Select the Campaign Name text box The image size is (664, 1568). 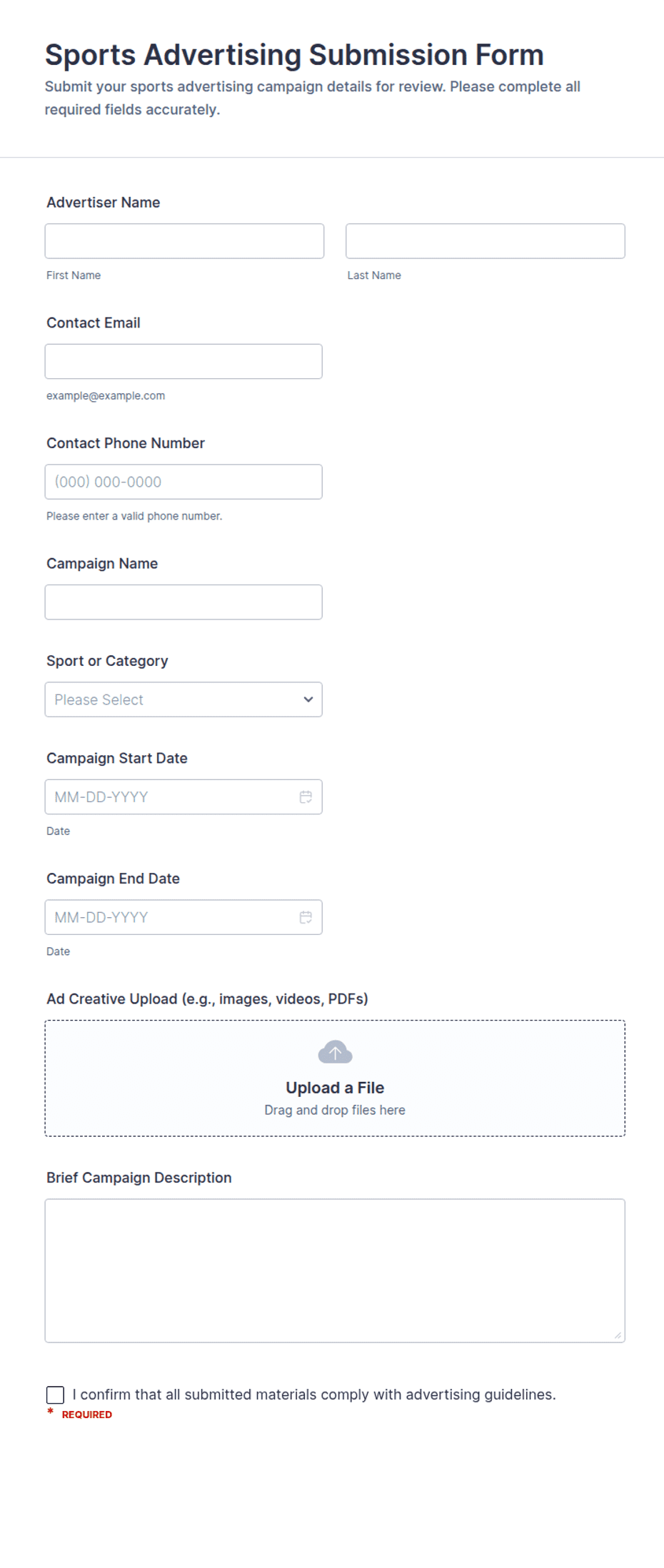pyautogui.click(x=183, y=602)
